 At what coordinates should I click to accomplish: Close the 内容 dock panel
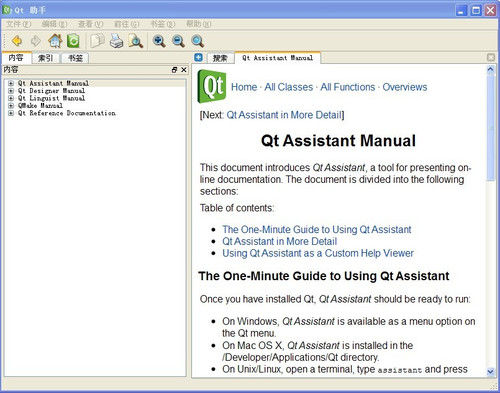coord(184,70)
